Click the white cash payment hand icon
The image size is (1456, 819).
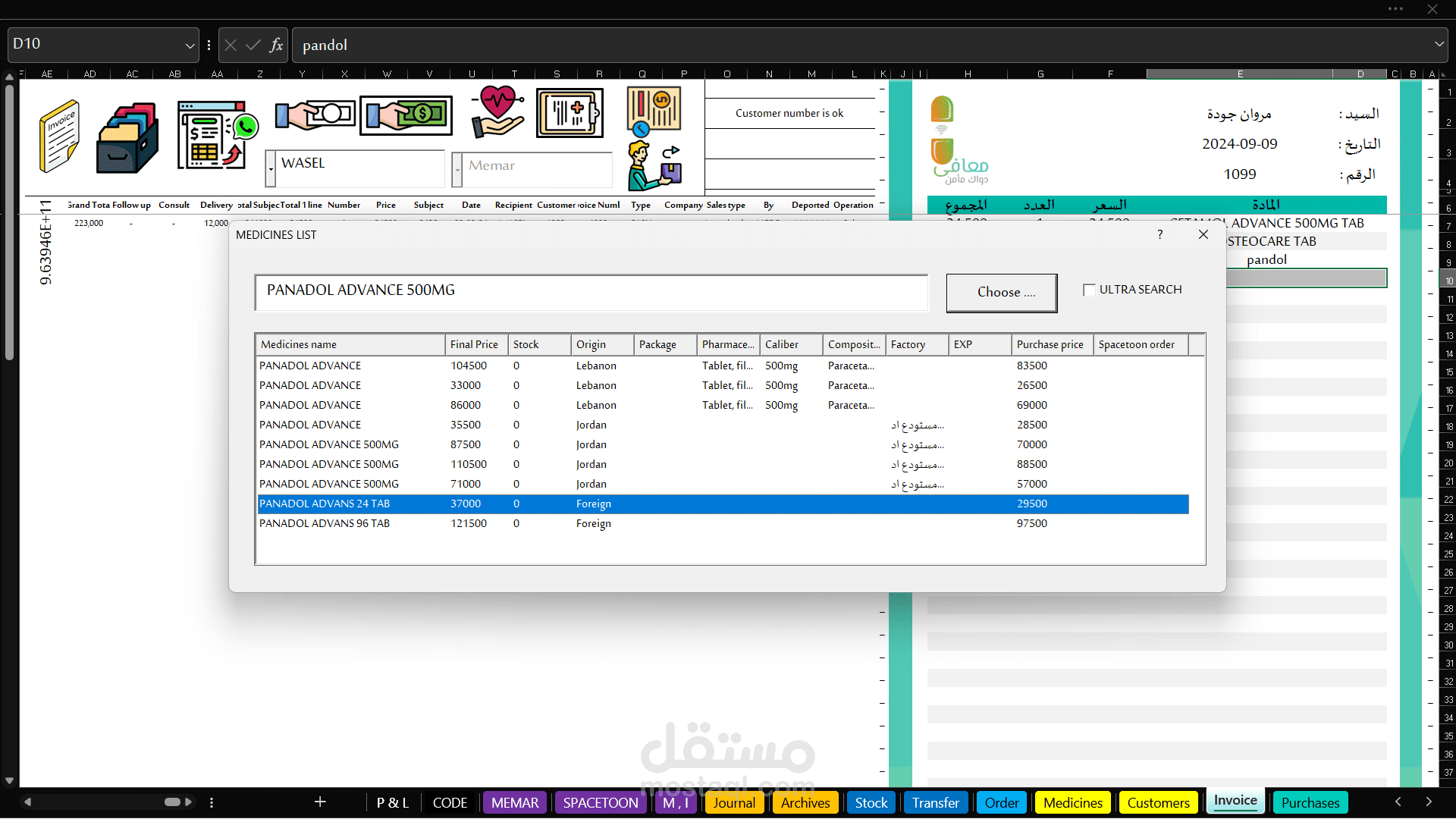tap(315, 115)
